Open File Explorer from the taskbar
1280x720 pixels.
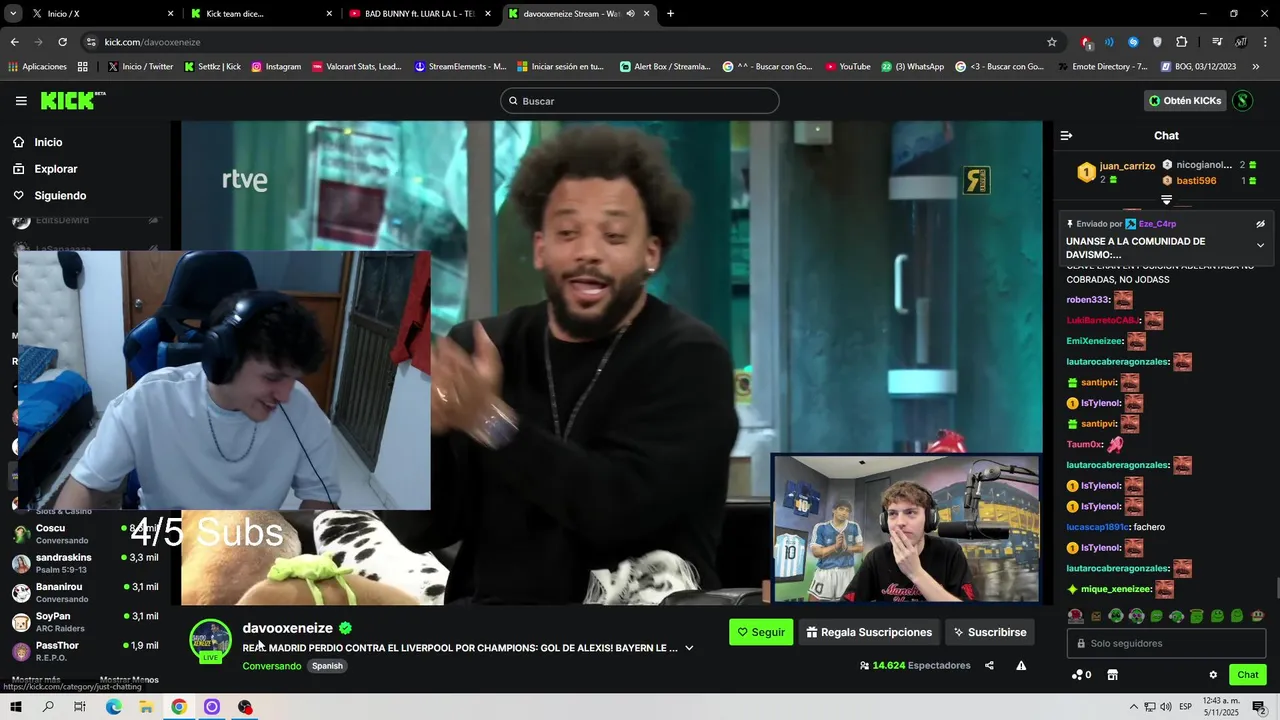coord(146,707)
